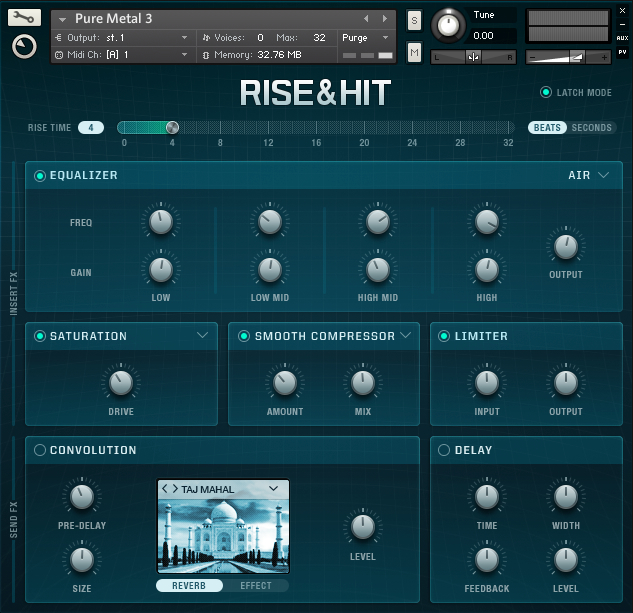
Task: Click the Limiter OUTPUT knob
Action: [x=566, y=382]
